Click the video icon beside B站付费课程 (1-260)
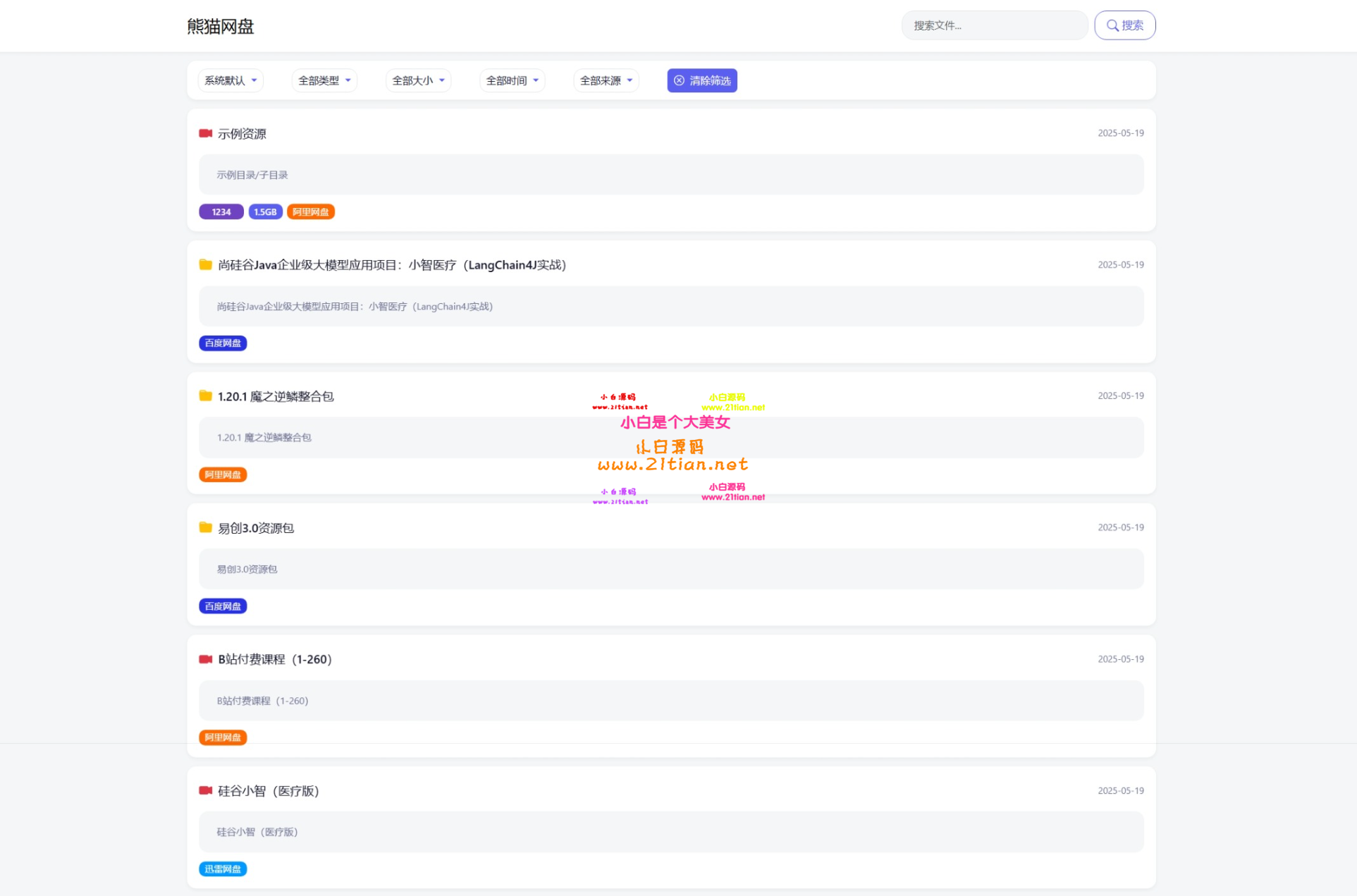Image resolution: width=1357 pixels, height=896 pixels. [205, 659]
